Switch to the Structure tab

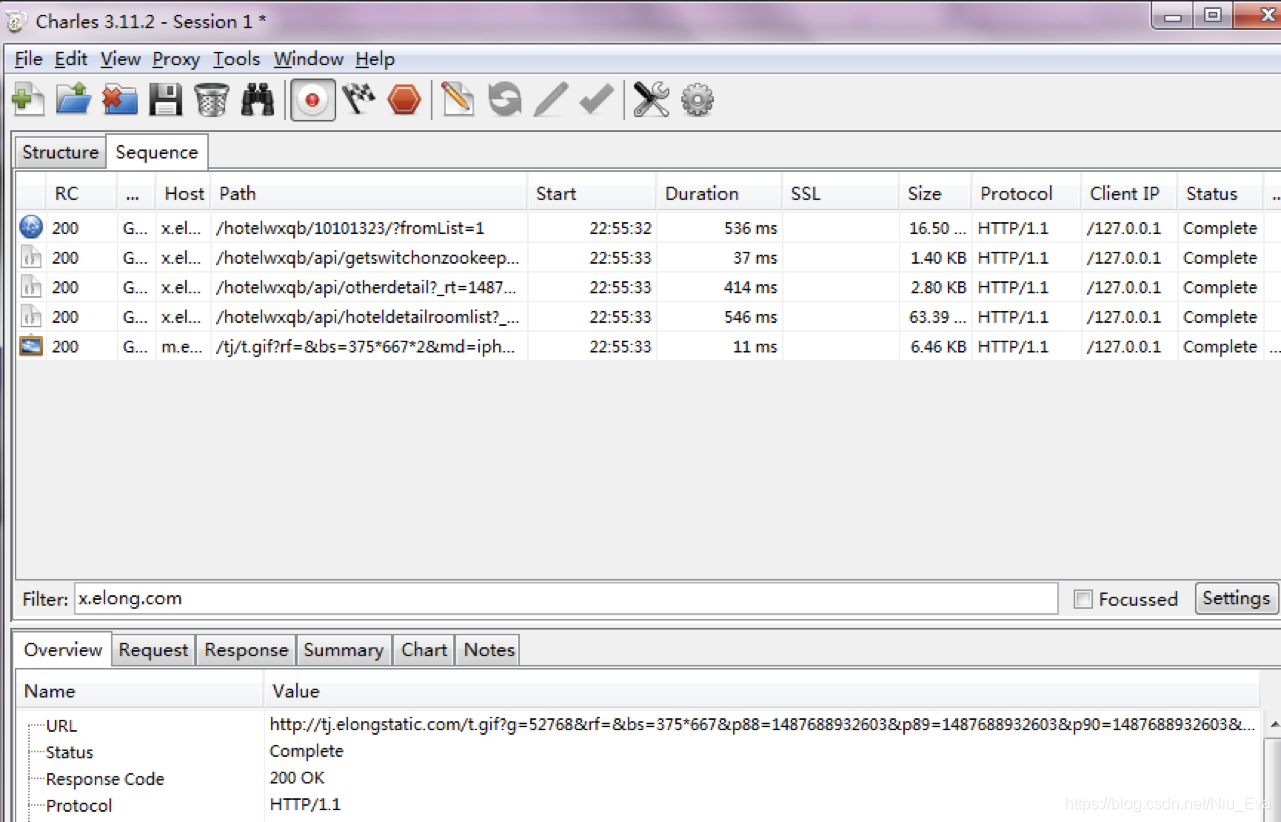pos(60,152)
